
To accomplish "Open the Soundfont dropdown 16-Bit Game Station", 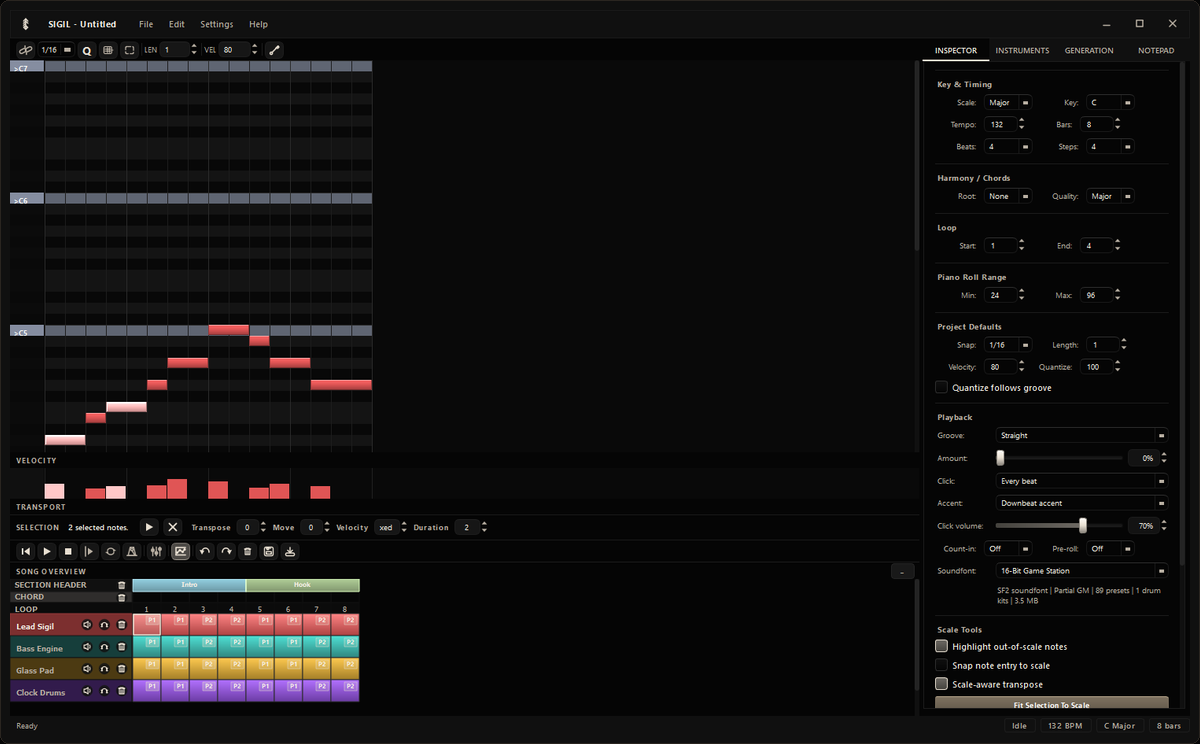I will pos(1082,571).
